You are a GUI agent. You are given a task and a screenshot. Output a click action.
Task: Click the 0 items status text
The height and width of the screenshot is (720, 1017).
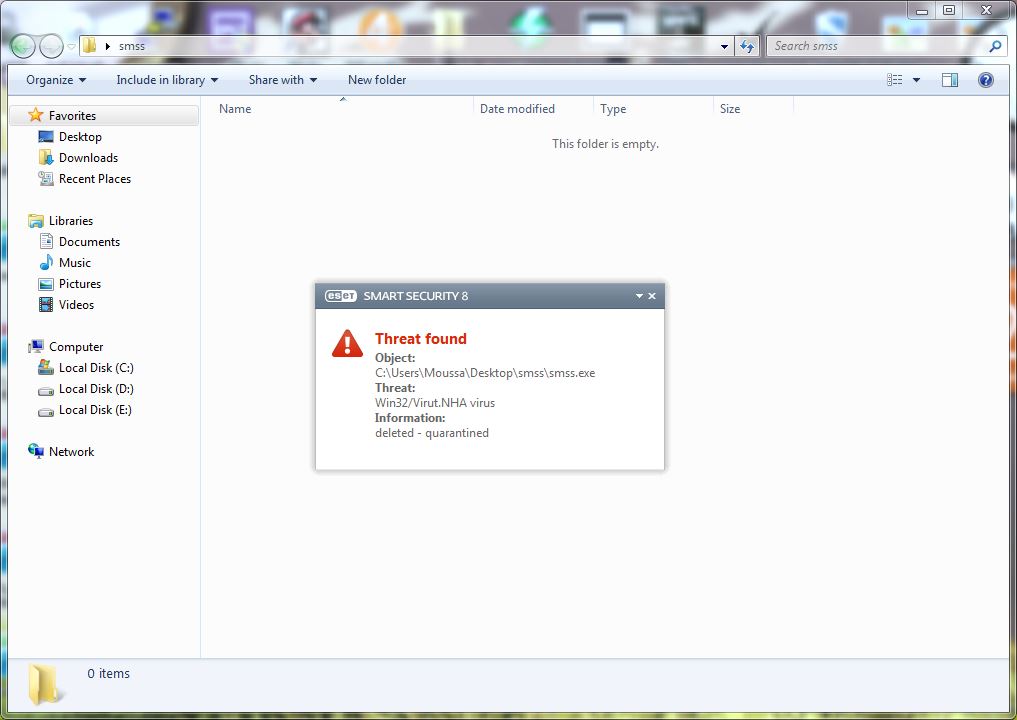pos(108,673)
